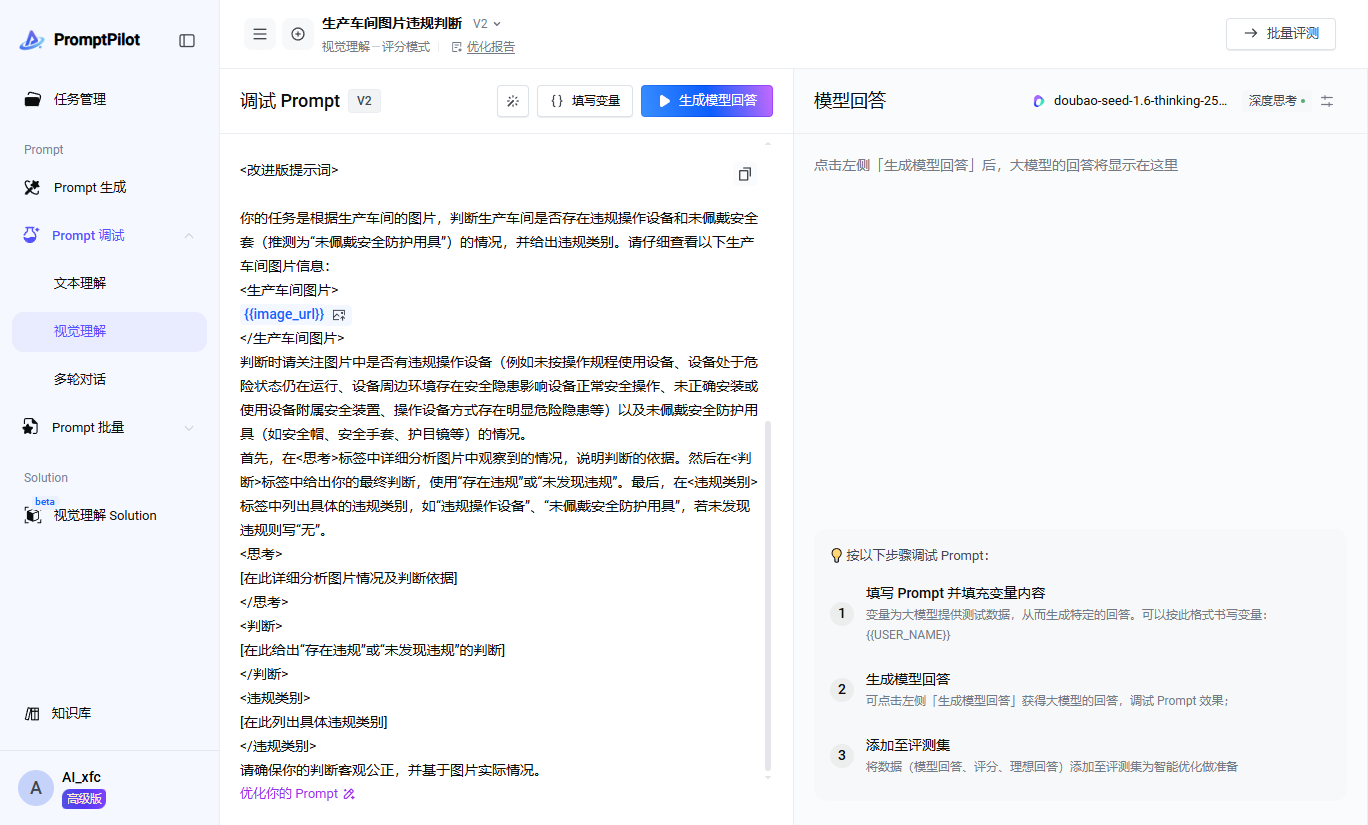Click the plus circle new task icon
The height and width of the screenshot is (825, 1368).
(298, 34)
